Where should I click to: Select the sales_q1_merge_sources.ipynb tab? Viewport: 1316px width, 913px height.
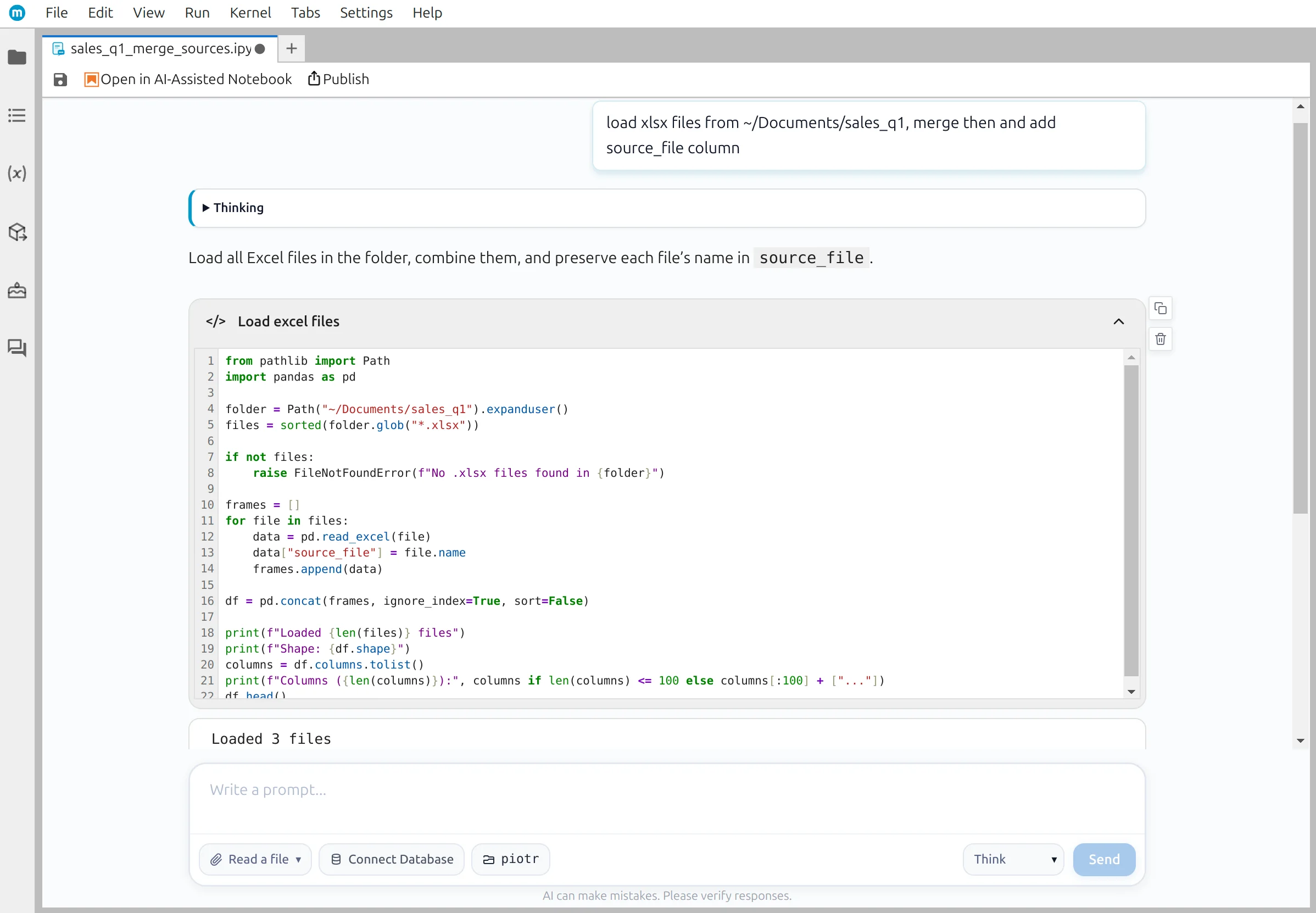pyautogui.click(x=160, y=49)
